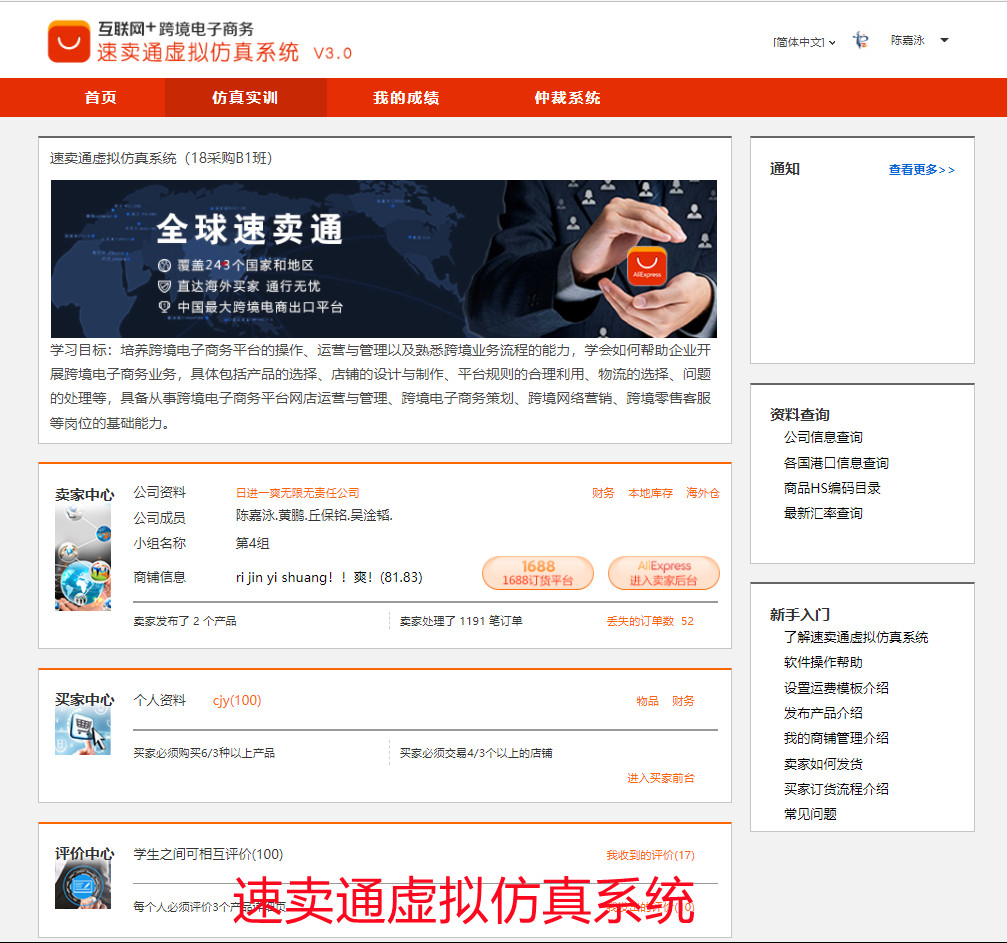This screenshot has height=943, width=1007.
Task: Open buyer 财务 link beside 物品
Action: (683, 701)
